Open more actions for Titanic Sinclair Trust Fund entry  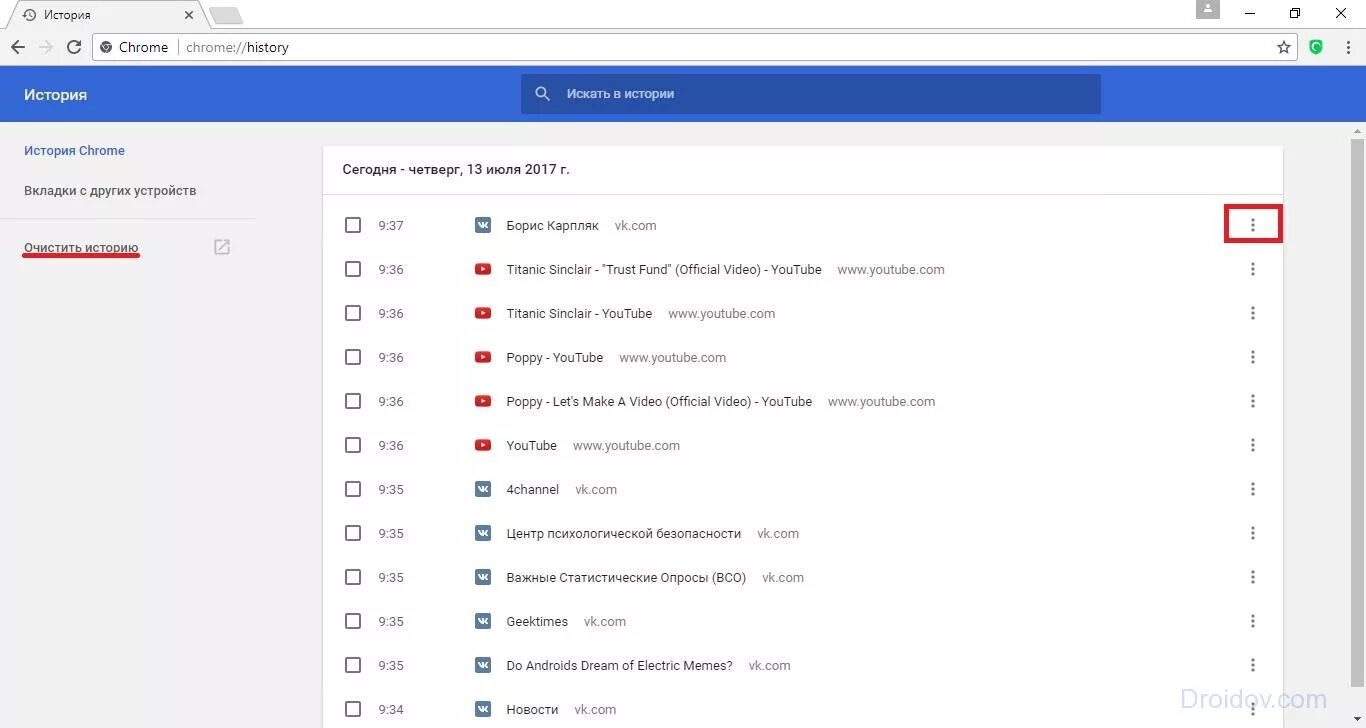pos(1252,269)
